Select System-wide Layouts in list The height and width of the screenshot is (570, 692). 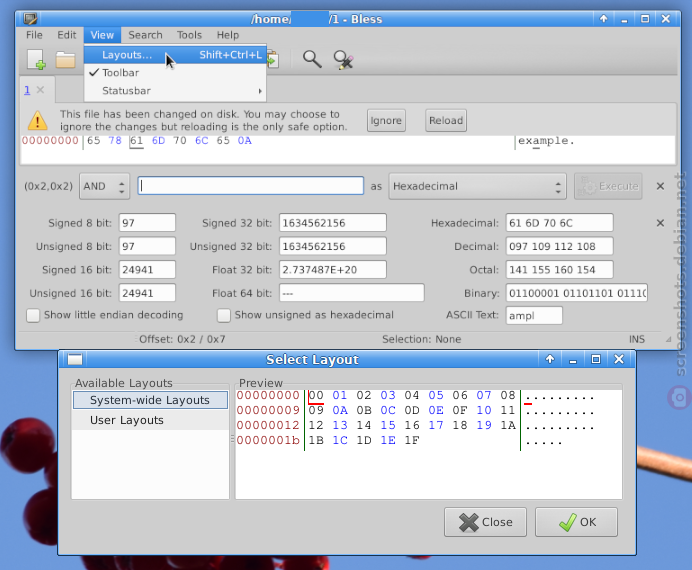[150, 400]
